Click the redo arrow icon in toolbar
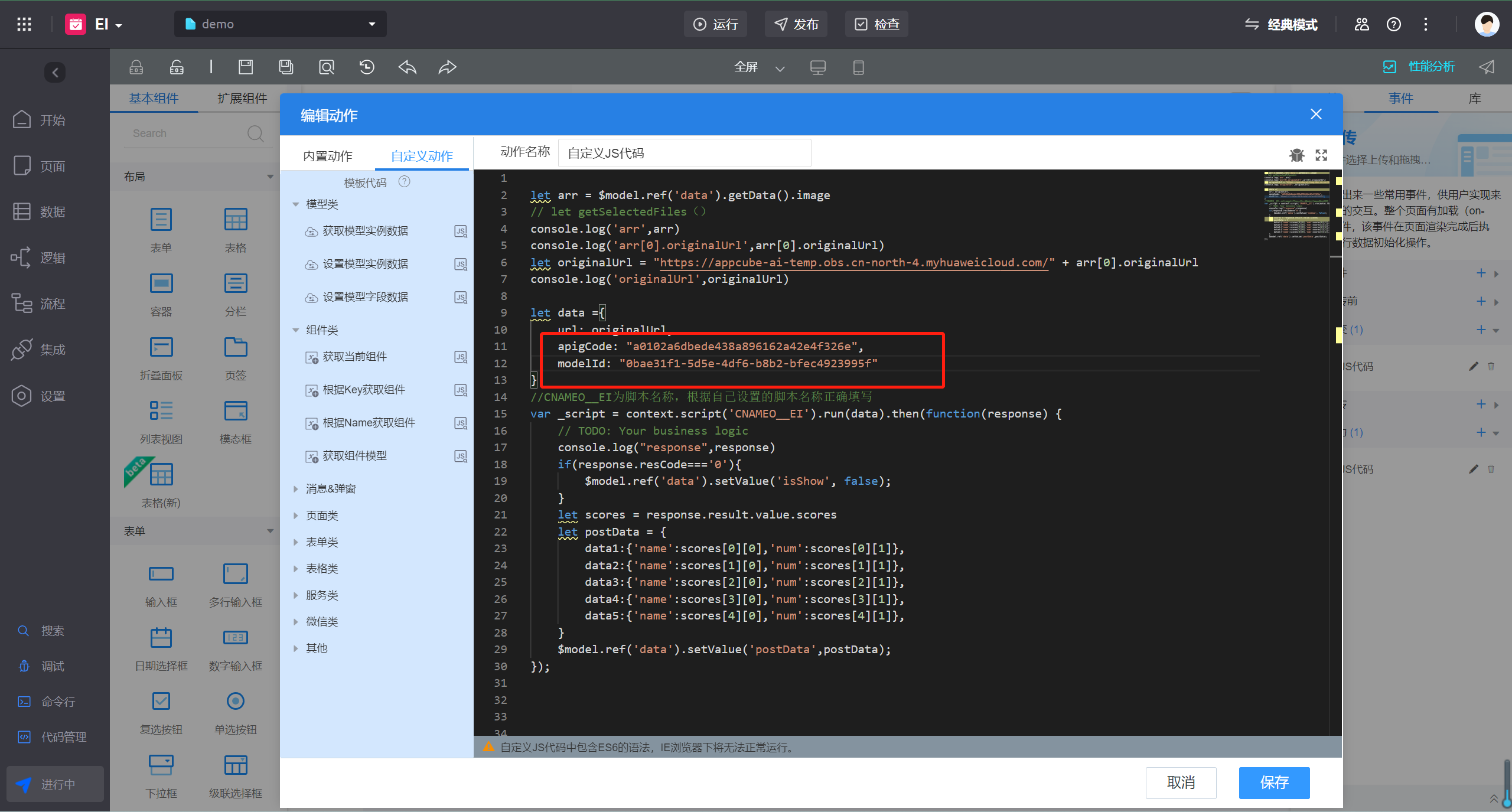 (447, 67)
